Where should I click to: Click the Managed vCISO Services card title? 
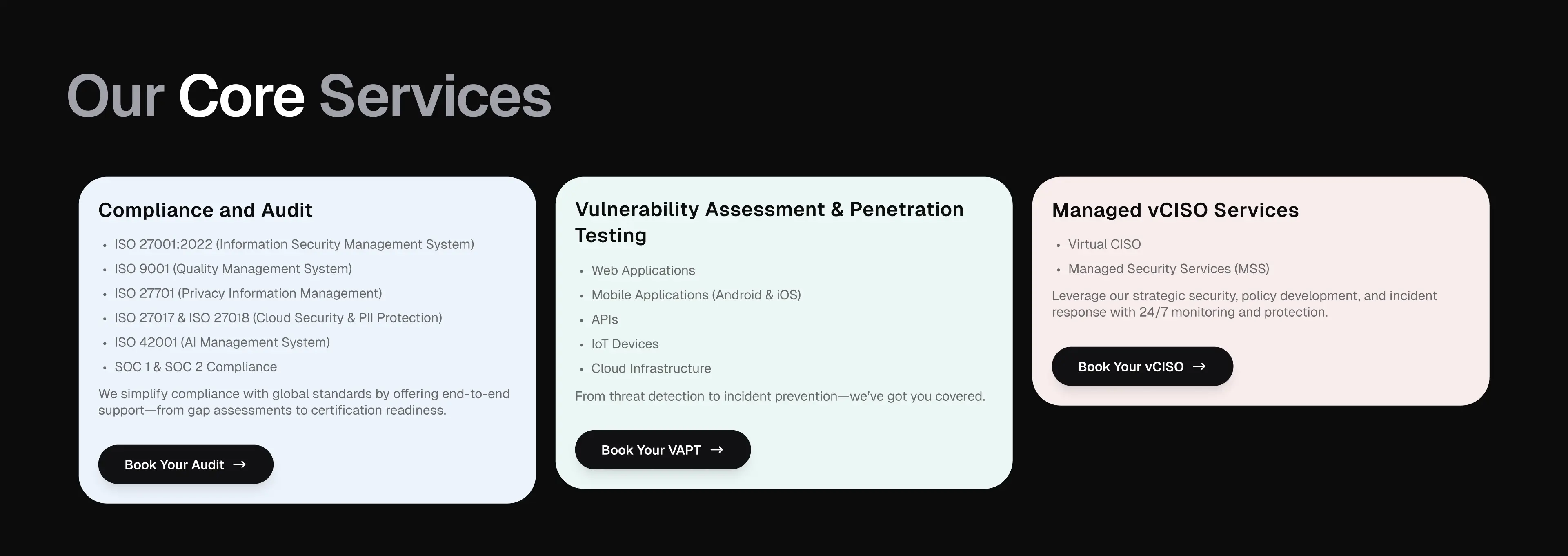[x=1175, y=210]
